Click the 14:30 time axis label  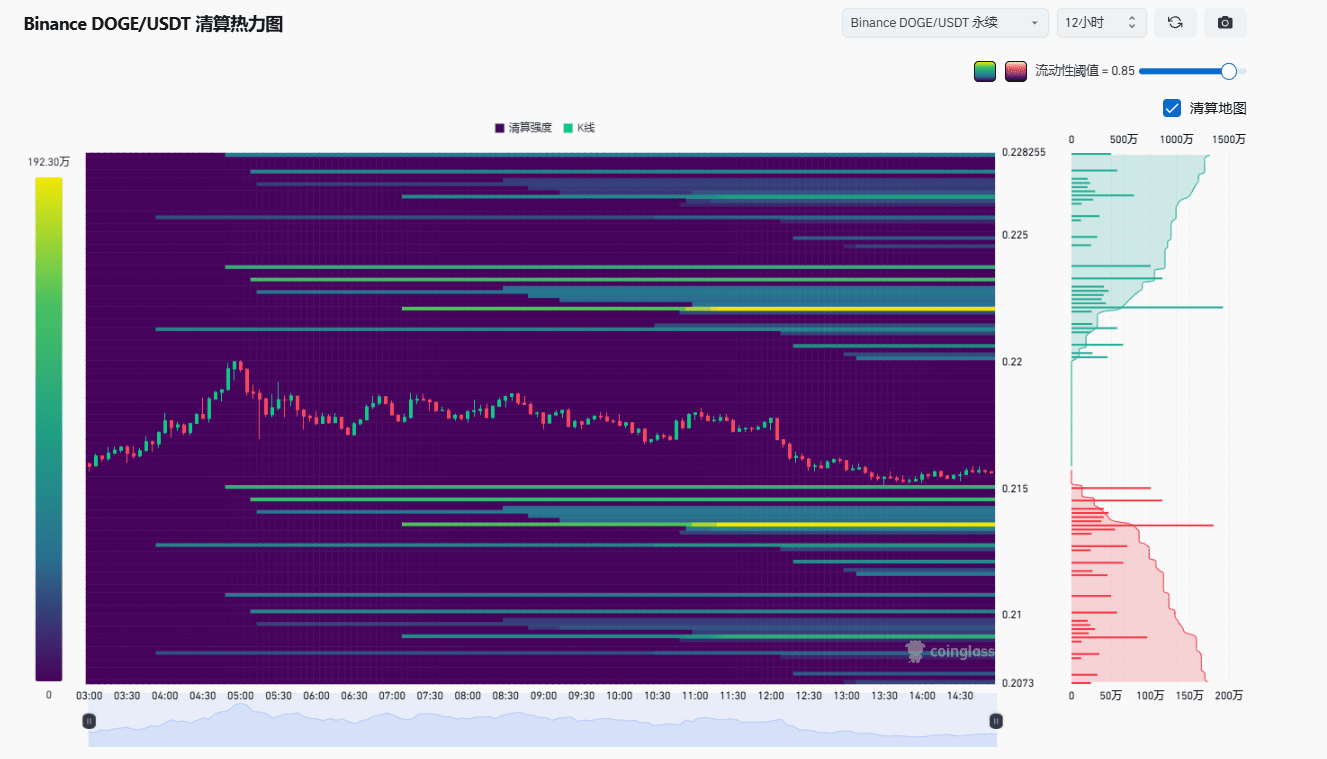[x=960, y=696]
